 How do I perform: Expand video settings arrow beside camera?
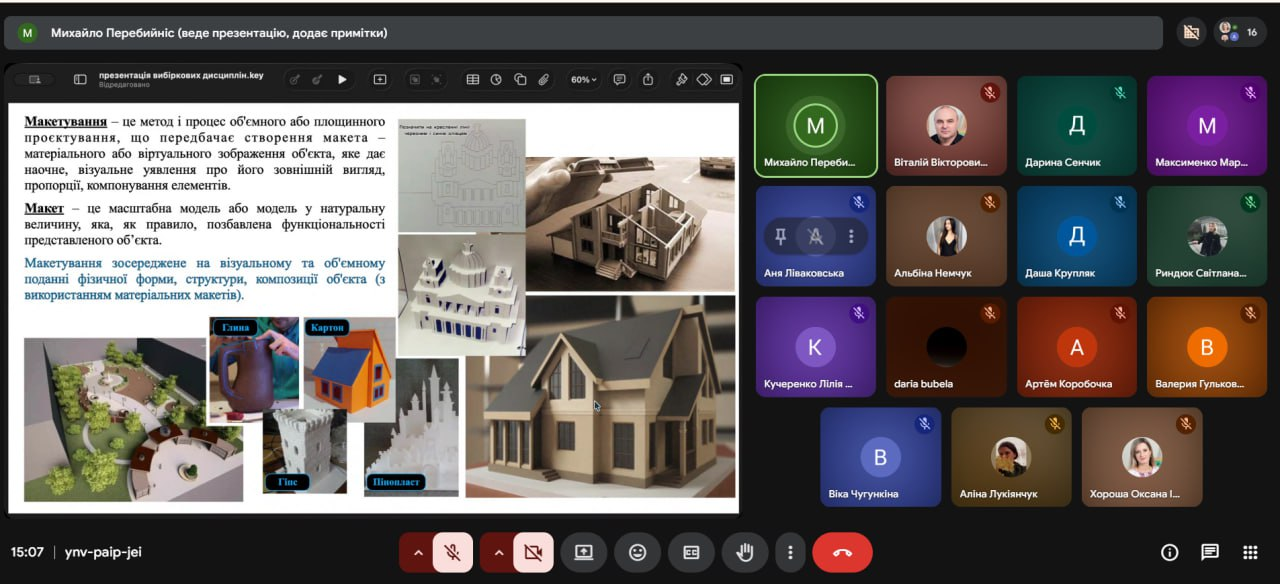tap(497, 552)
